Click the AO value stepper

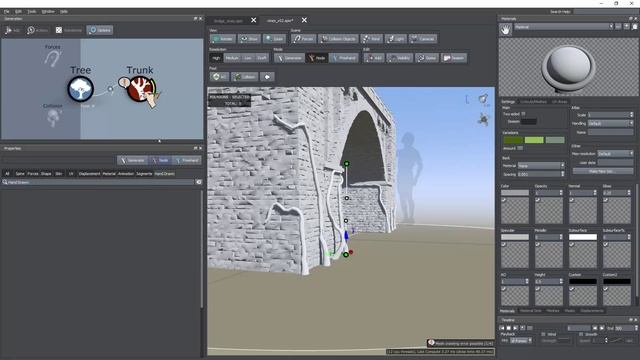click(527, 281)
